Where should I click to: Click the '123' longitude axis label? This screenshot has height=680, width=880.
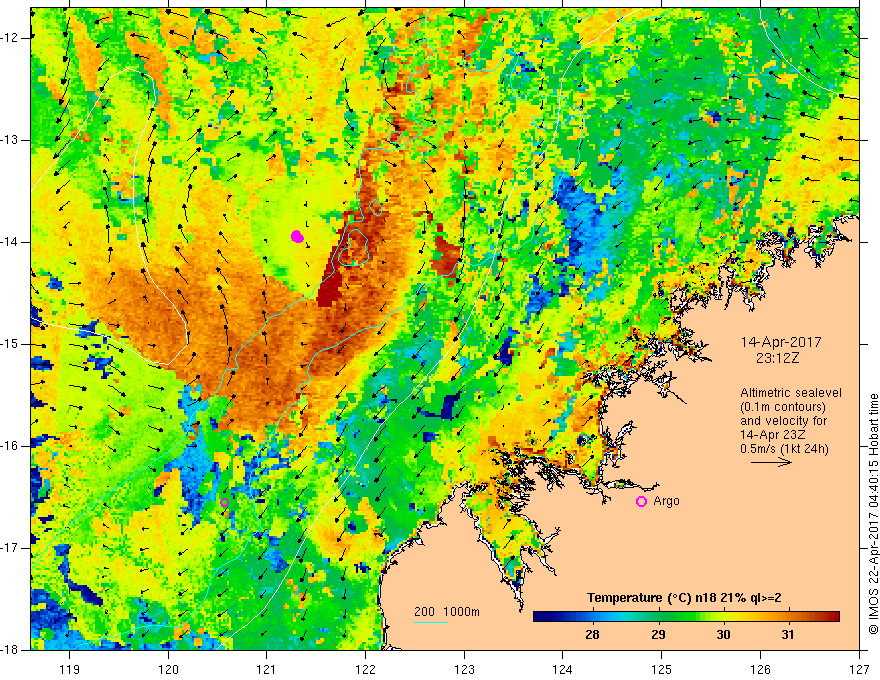tap(464, 669)
